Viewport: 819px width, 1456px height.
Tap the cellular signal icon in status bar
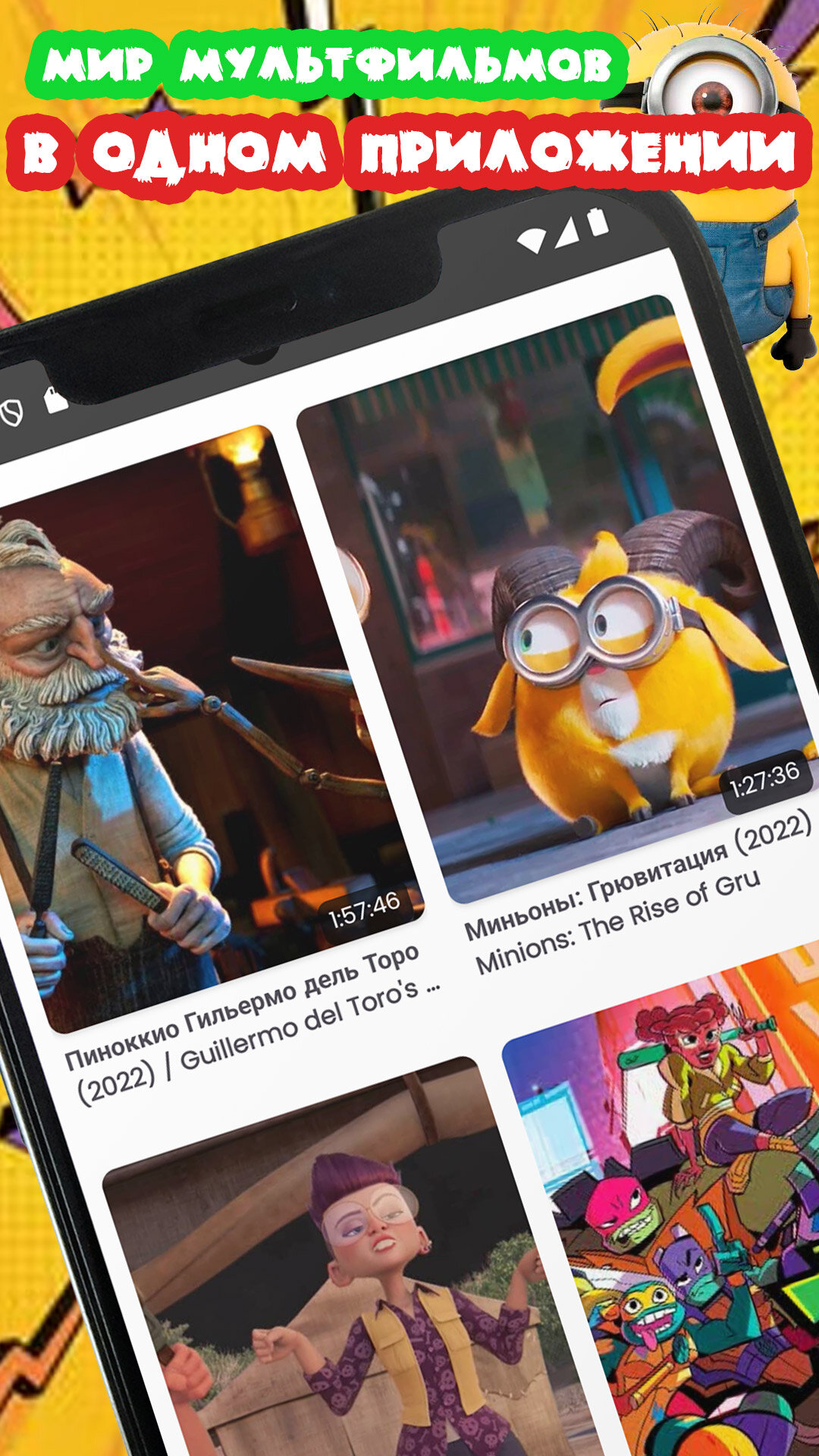point(567,232)
